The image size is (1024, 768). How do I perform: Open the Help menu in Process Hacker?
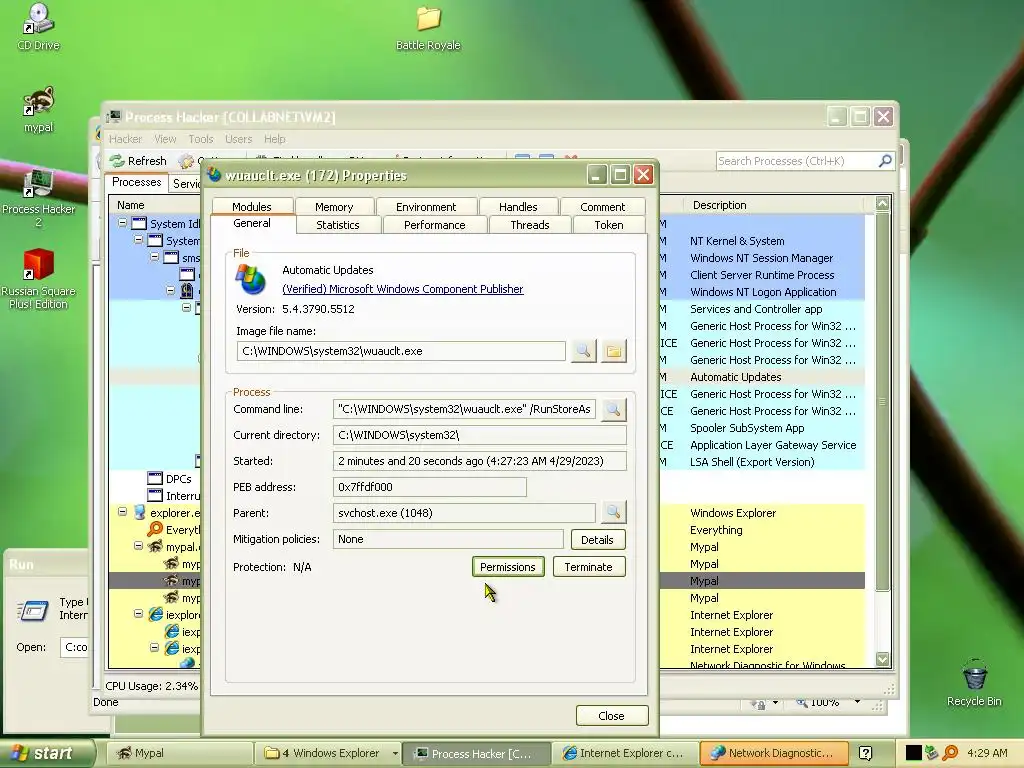point(274,139)
